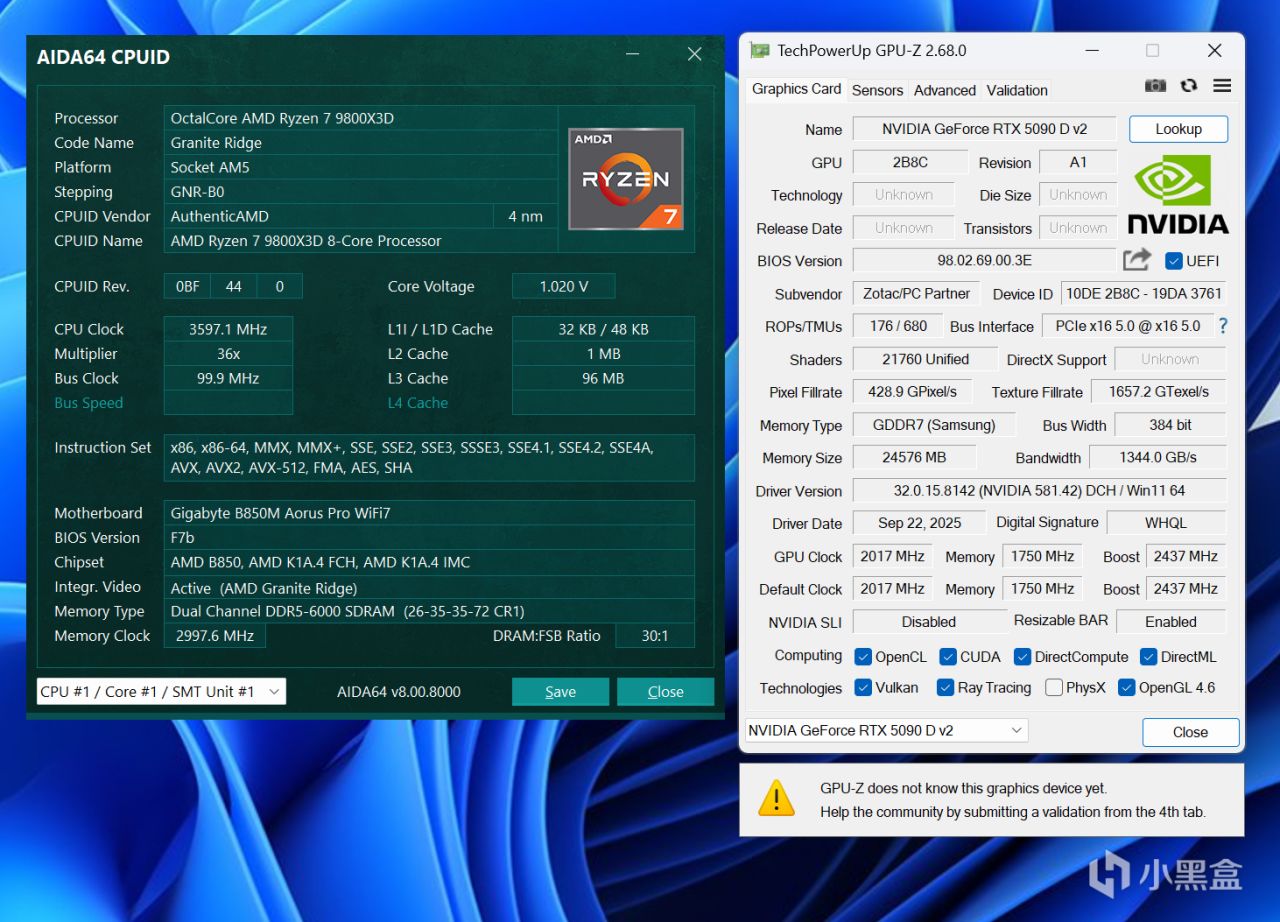Switch to the Sensors tab
Image resolution: width=1280 pixels, height=922 pixels.
coord(877,90)
